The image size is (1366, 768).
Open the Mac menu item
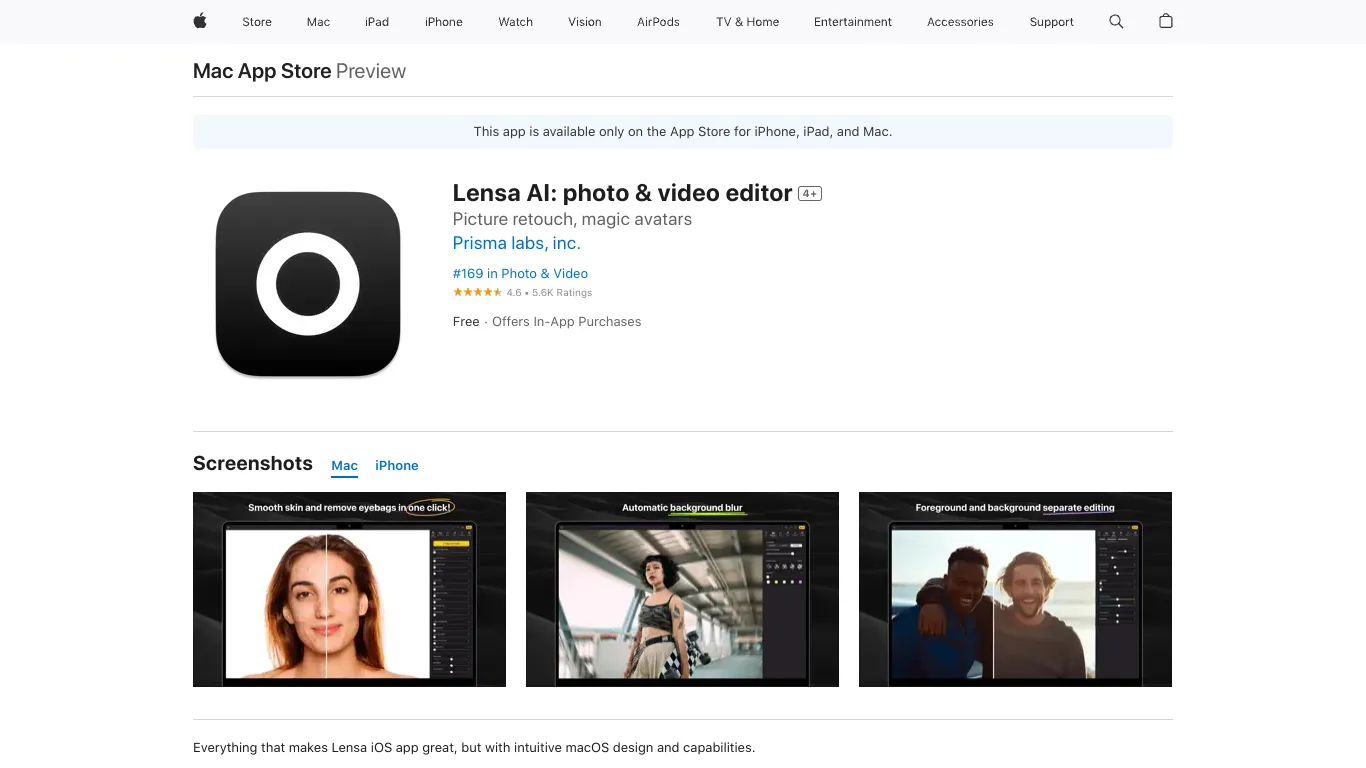(318, 22)
